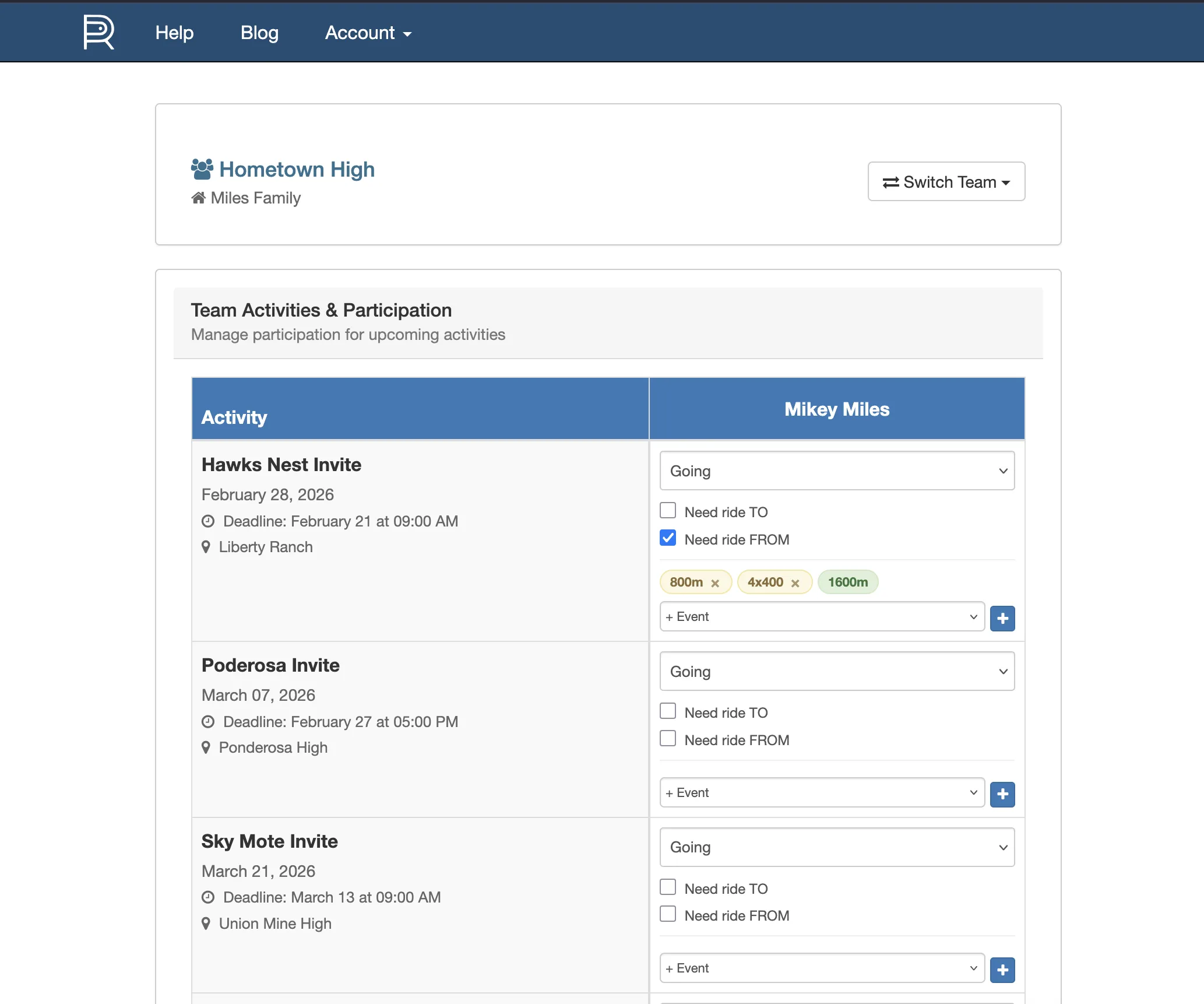
Task: Open the + Event dropdown for Poderosa Invite
Action: 822,793
